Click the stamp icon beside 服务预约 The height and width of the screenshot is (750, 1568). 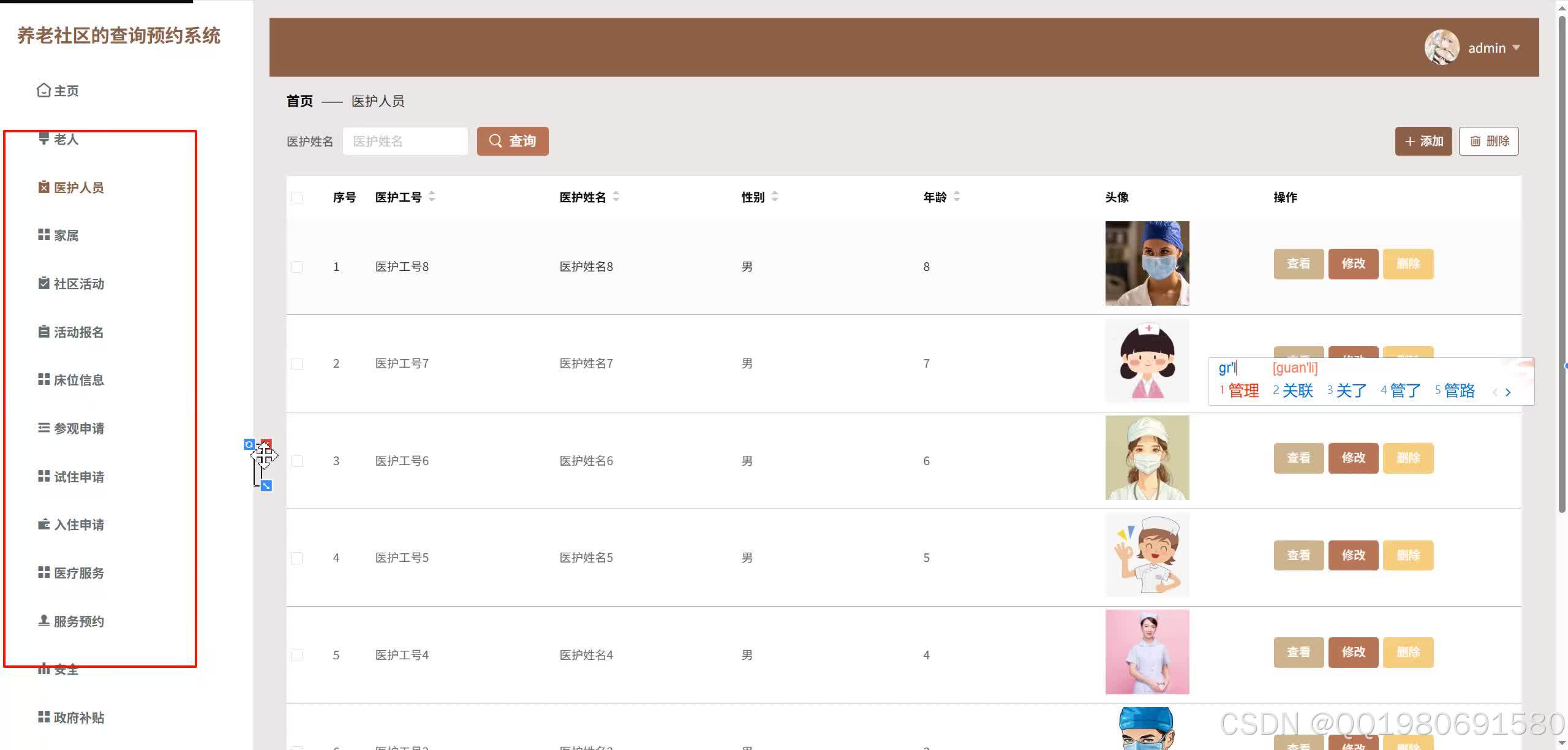pyautogui.click(x=43, y=621)
